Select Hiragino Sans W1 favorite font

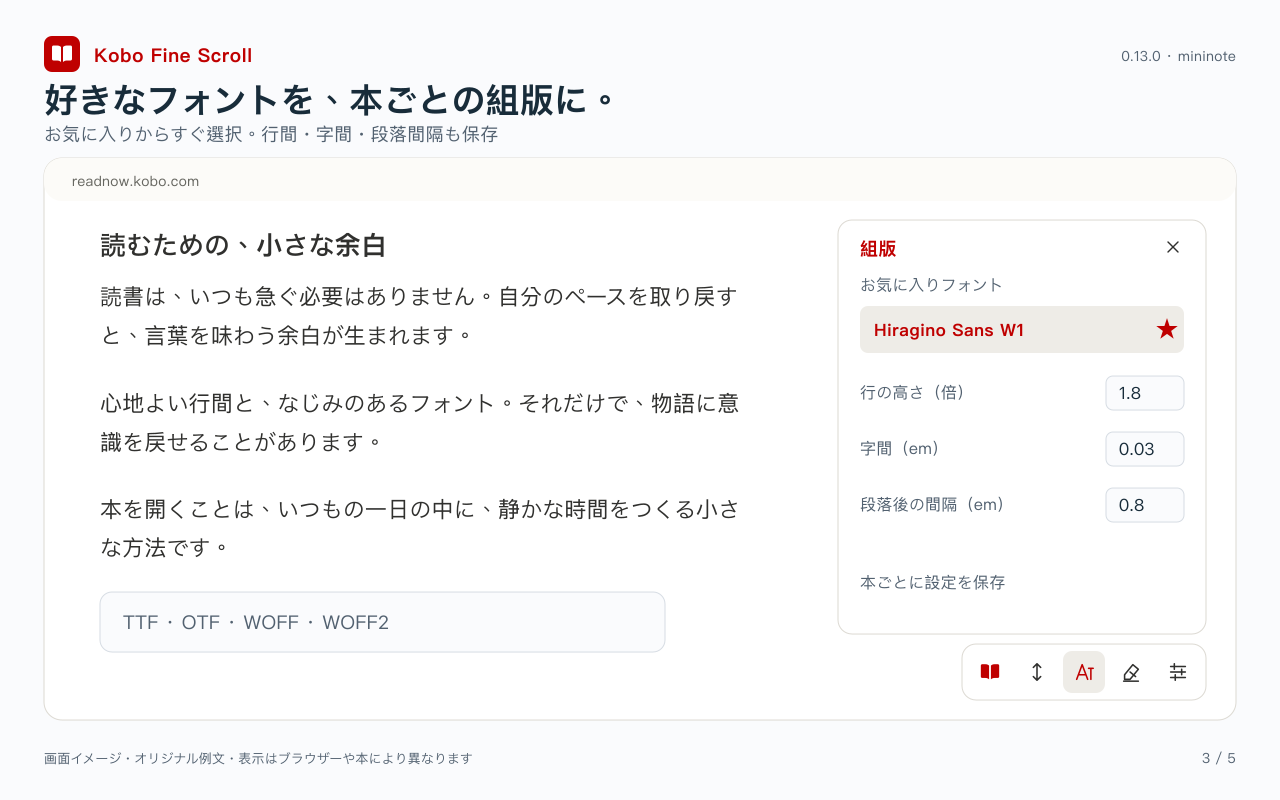1022,329
